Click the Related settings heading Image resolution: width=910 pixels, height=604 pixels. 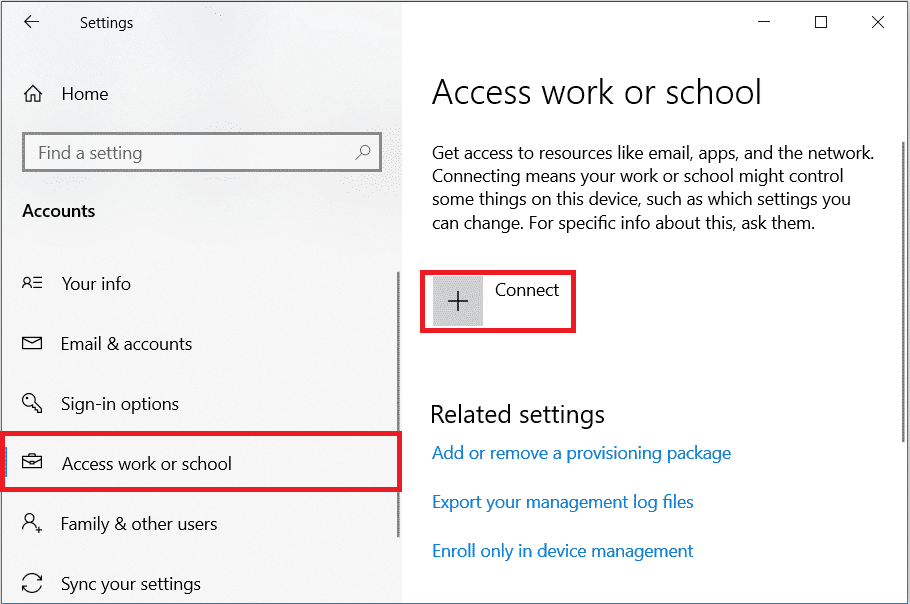tap(518, 415)
